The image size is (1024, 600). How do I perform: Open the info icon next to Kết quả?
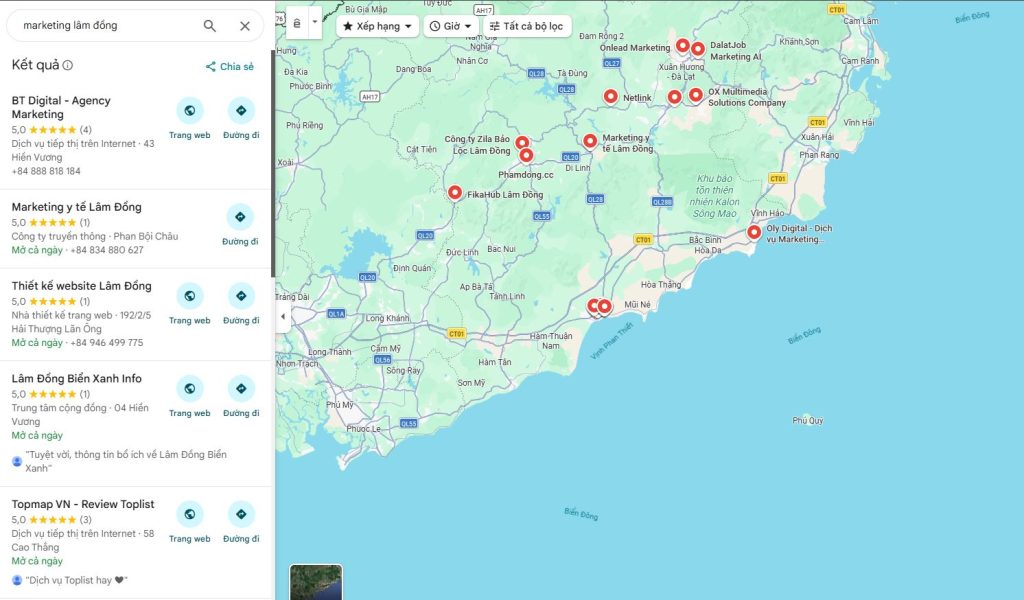point(68,65)
